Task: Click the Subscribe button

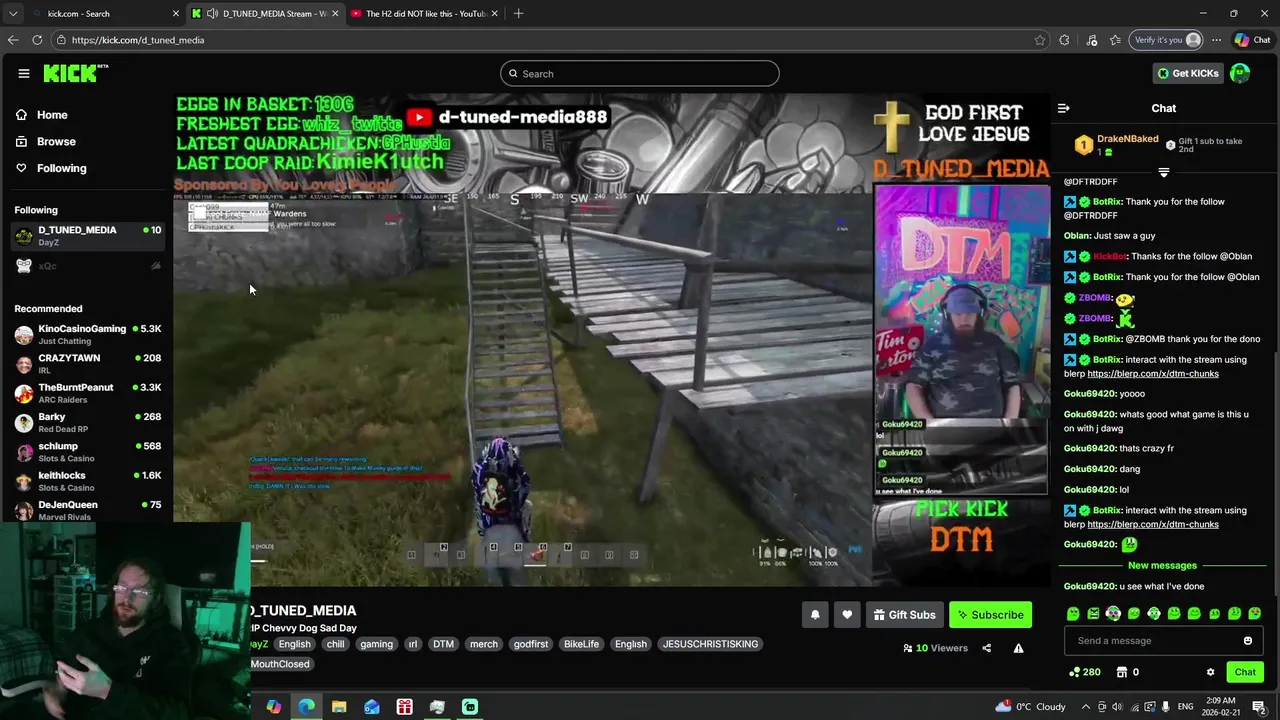Action: [x=990, y=615]
